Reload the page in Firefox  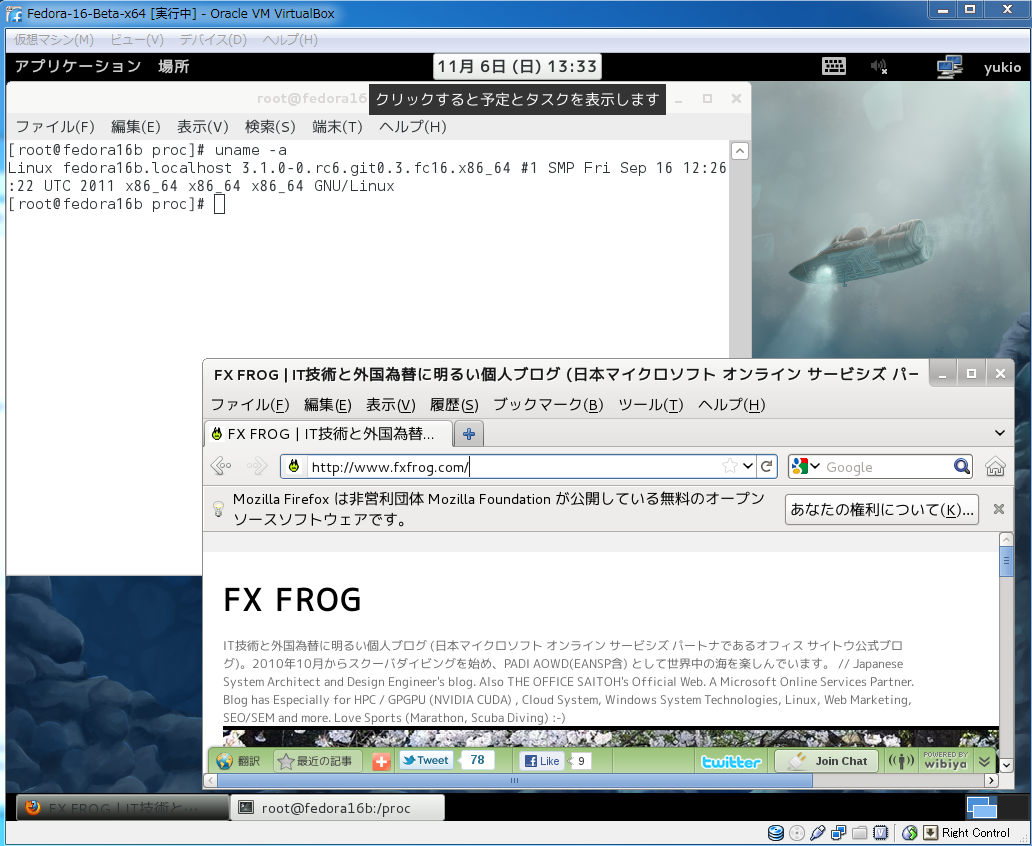(767, 467)
